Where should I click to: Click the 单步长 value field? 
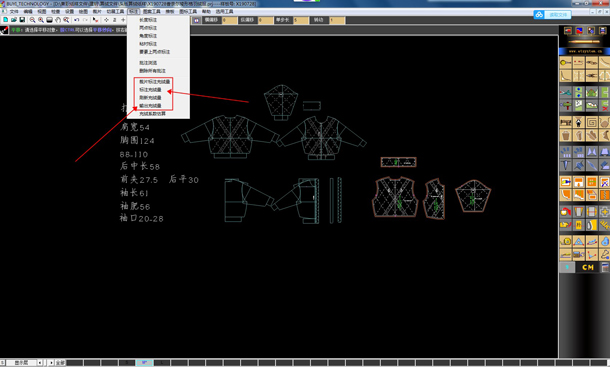[301, 20]
